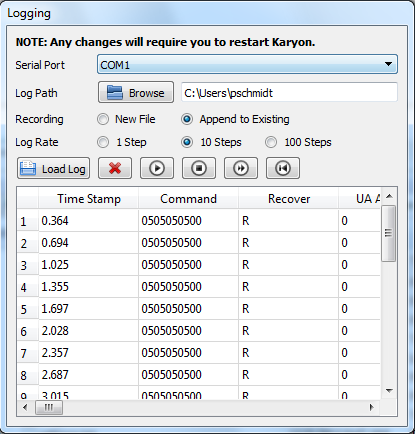Click the time stamp cell 1.025
The height and width of the screenshot is (434, 415).
(x=88, y=265)
